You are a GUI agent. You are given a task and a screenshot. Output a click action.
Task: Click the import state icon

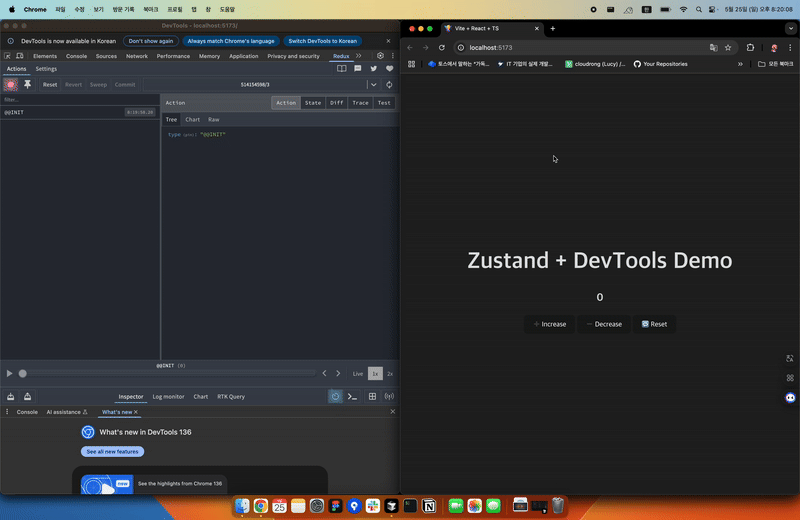(11, 397)
